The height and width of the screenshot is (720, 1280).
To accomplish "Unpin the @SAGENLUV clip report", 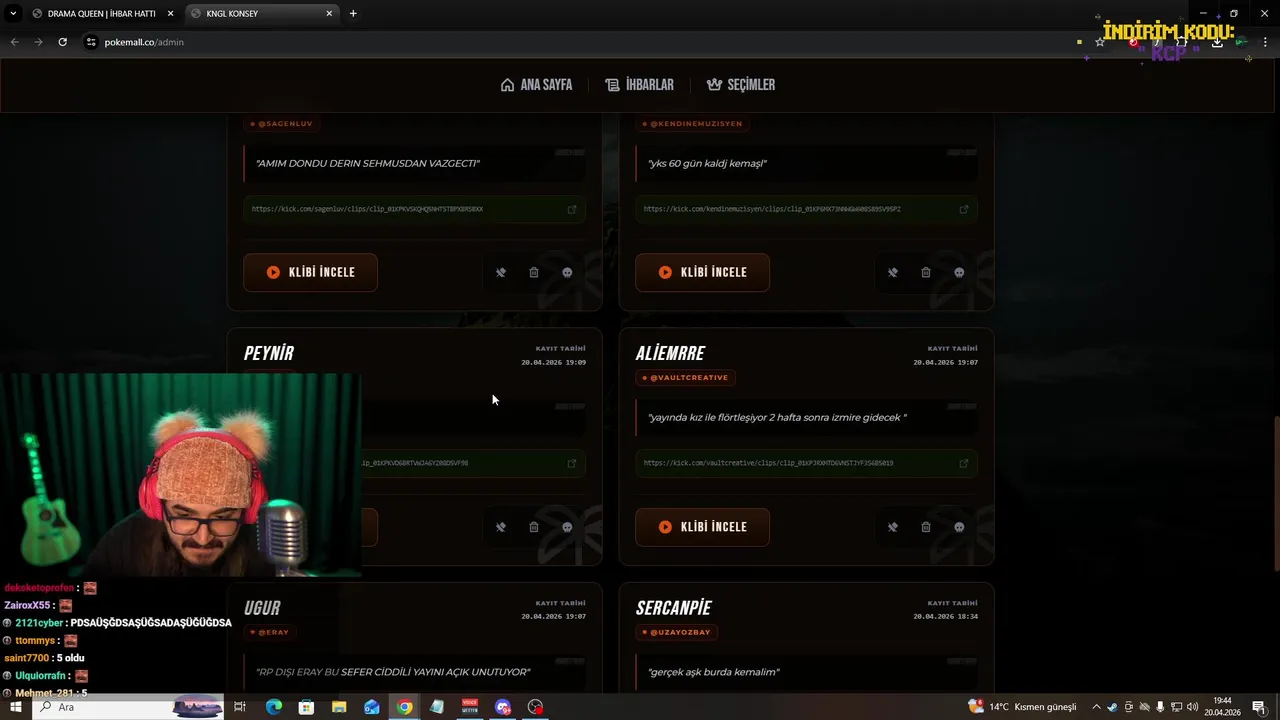I will coord(501,272).
